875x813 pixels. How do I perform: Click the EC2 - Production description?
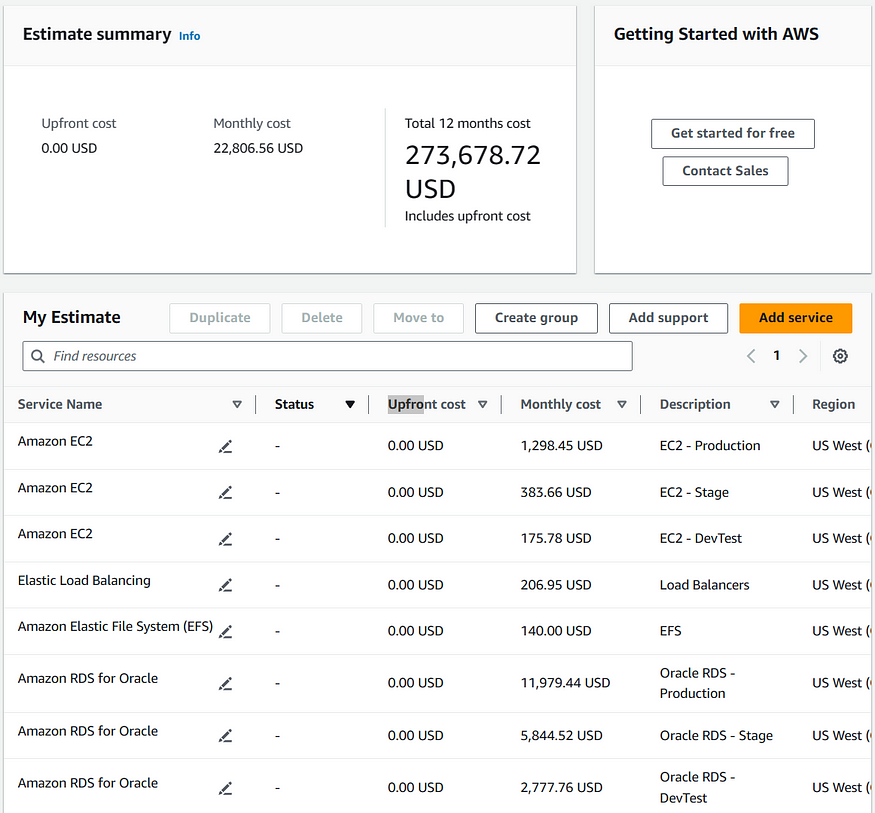tap(710, 446)
